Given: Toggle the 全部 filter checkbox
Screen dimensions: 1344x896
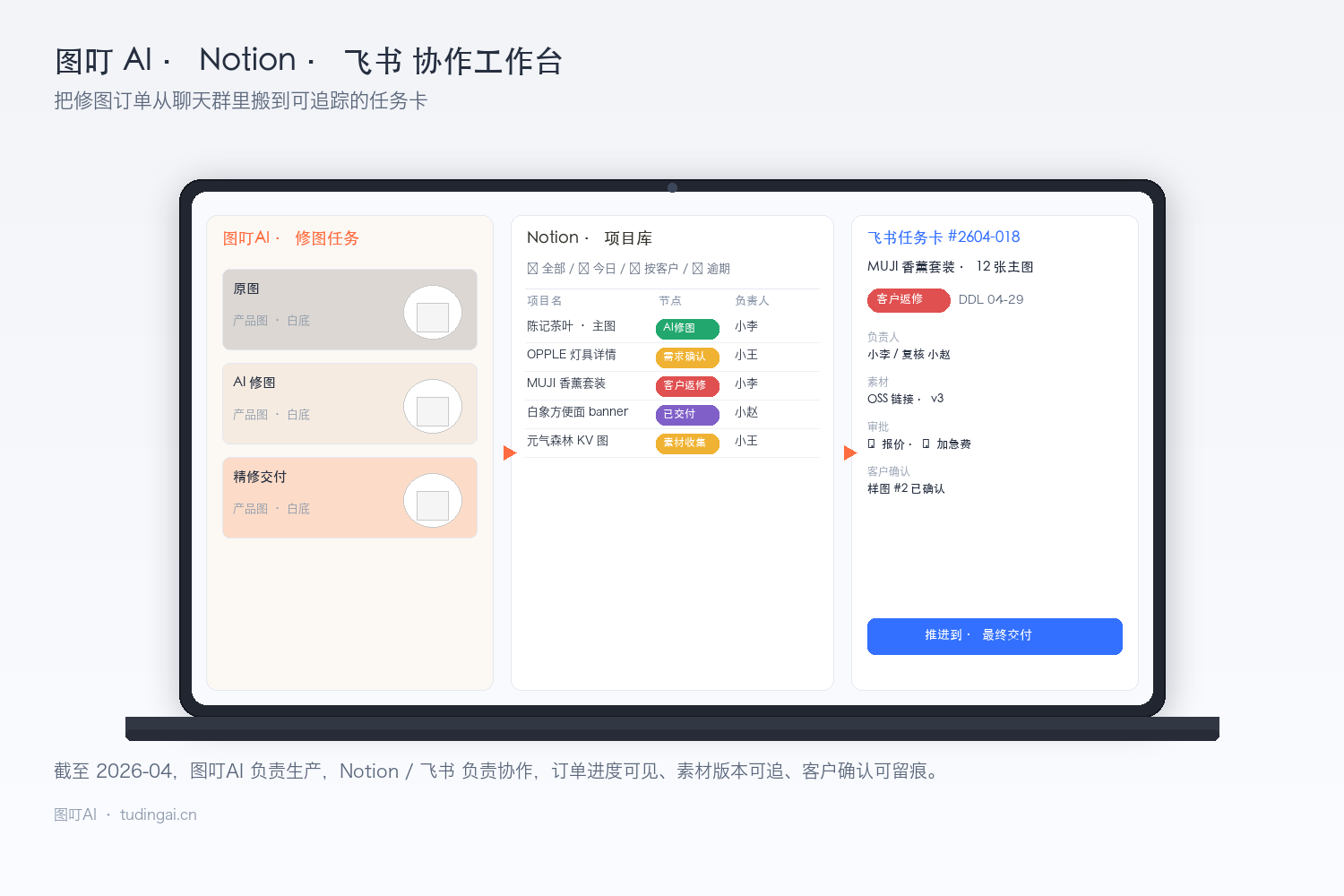Looking at the screenshot, I should [532, 268].
